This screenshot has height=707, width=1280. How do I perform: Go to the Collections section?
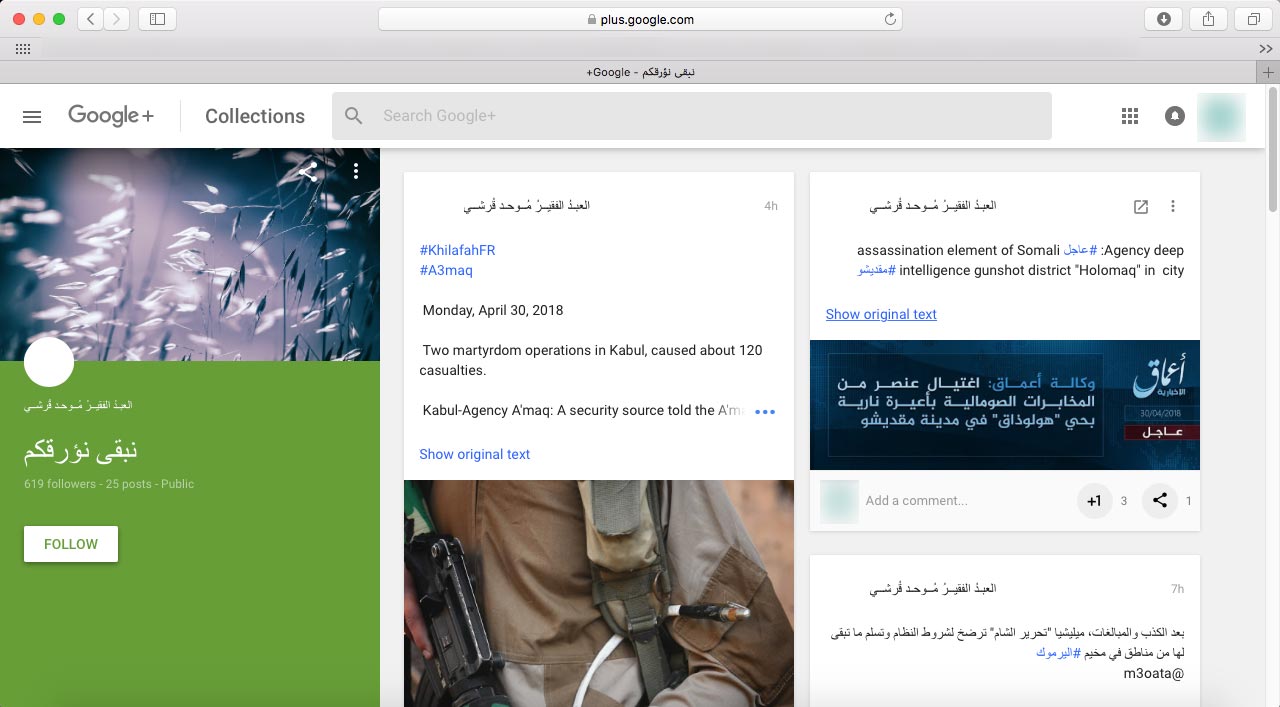[x=255, y=116]
